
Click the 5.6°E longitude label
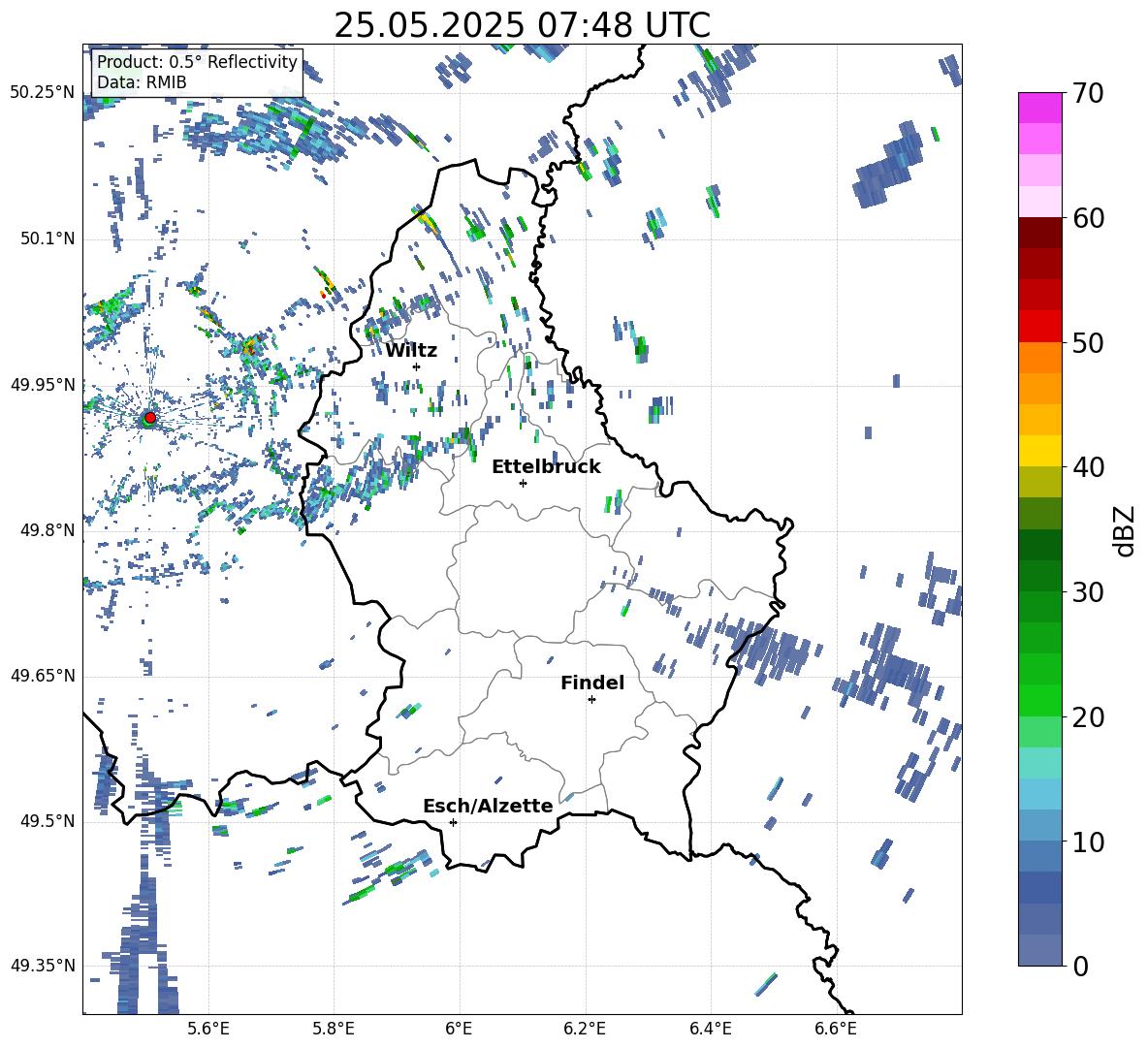(x=208, y=1029)
